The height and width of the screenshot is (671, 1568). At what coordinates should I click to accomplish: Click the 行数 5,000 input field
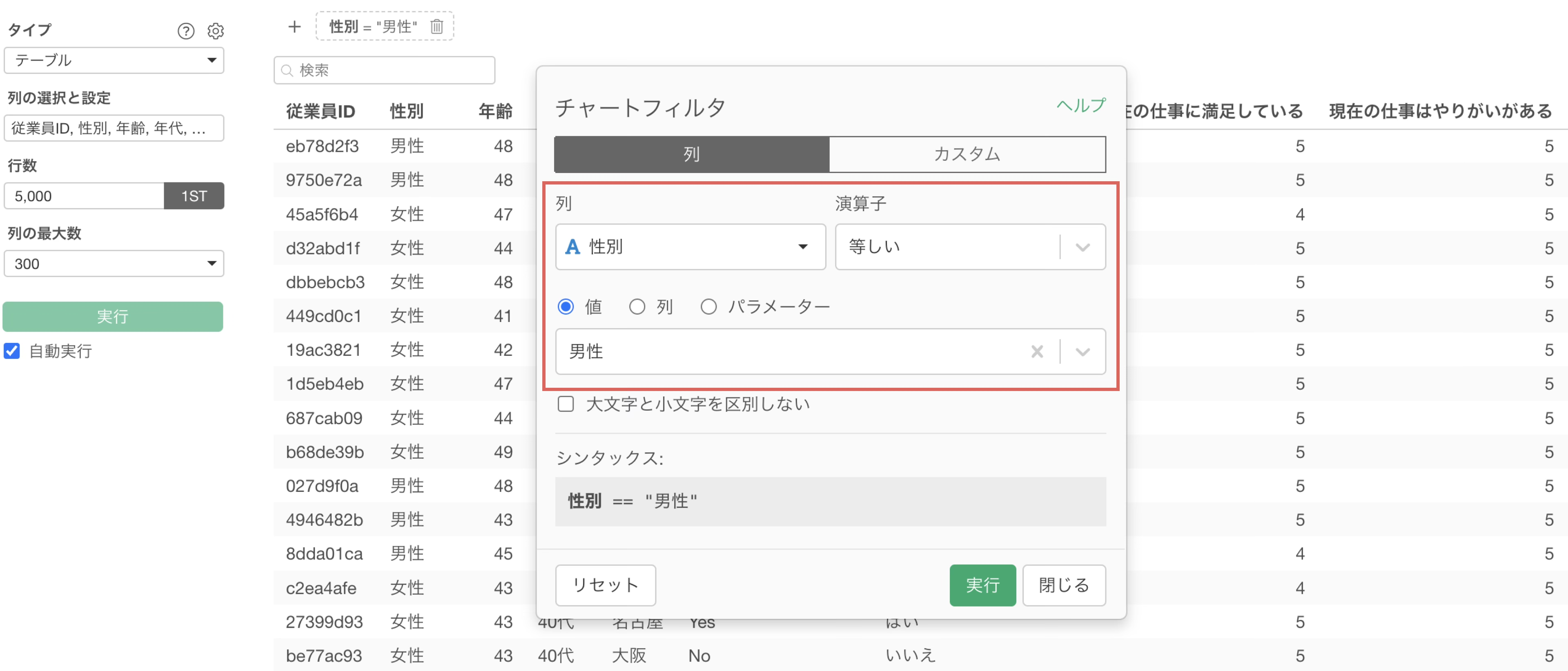[x=84, y=196]
